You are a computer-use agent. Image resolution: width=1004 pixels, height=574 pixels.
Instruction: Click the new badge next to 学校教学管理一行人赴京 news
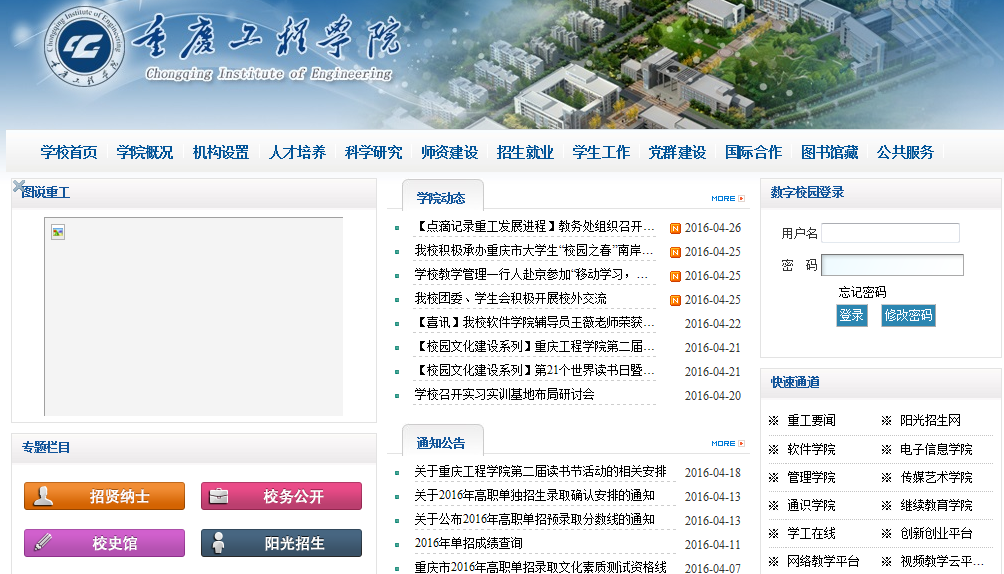coord(675,276)
